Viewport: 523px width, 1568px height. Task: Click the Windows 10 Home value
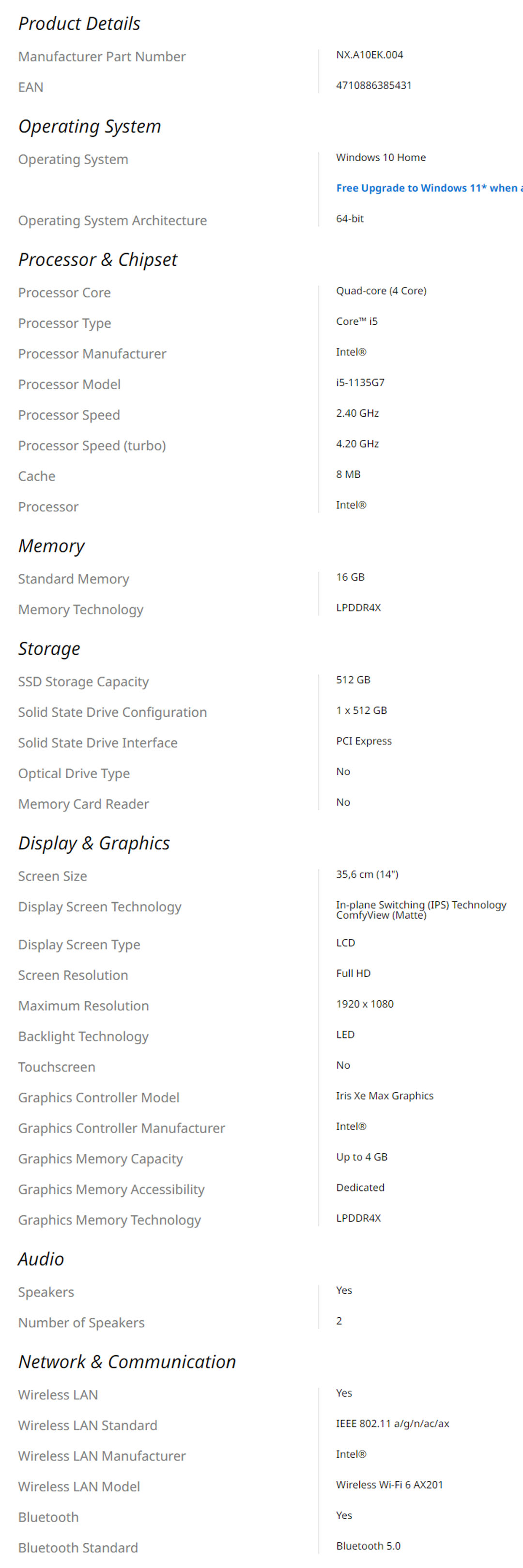click(x=381, y=158)
